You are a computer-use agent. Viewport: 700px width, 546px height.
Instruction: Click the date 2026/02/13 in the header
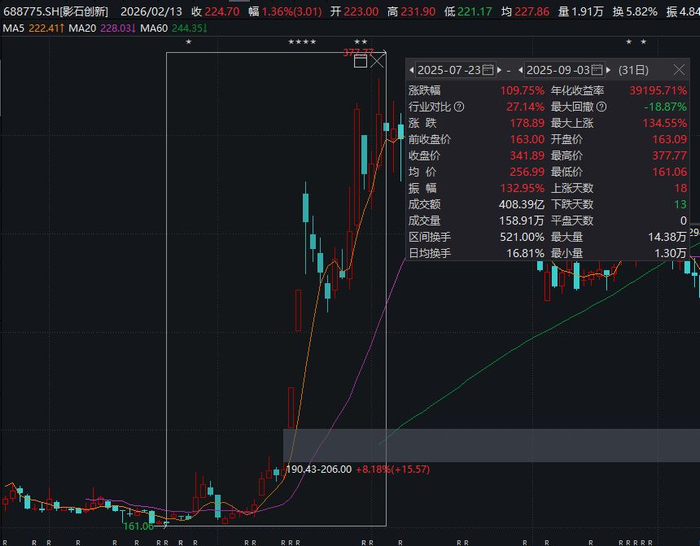[151, 12]
